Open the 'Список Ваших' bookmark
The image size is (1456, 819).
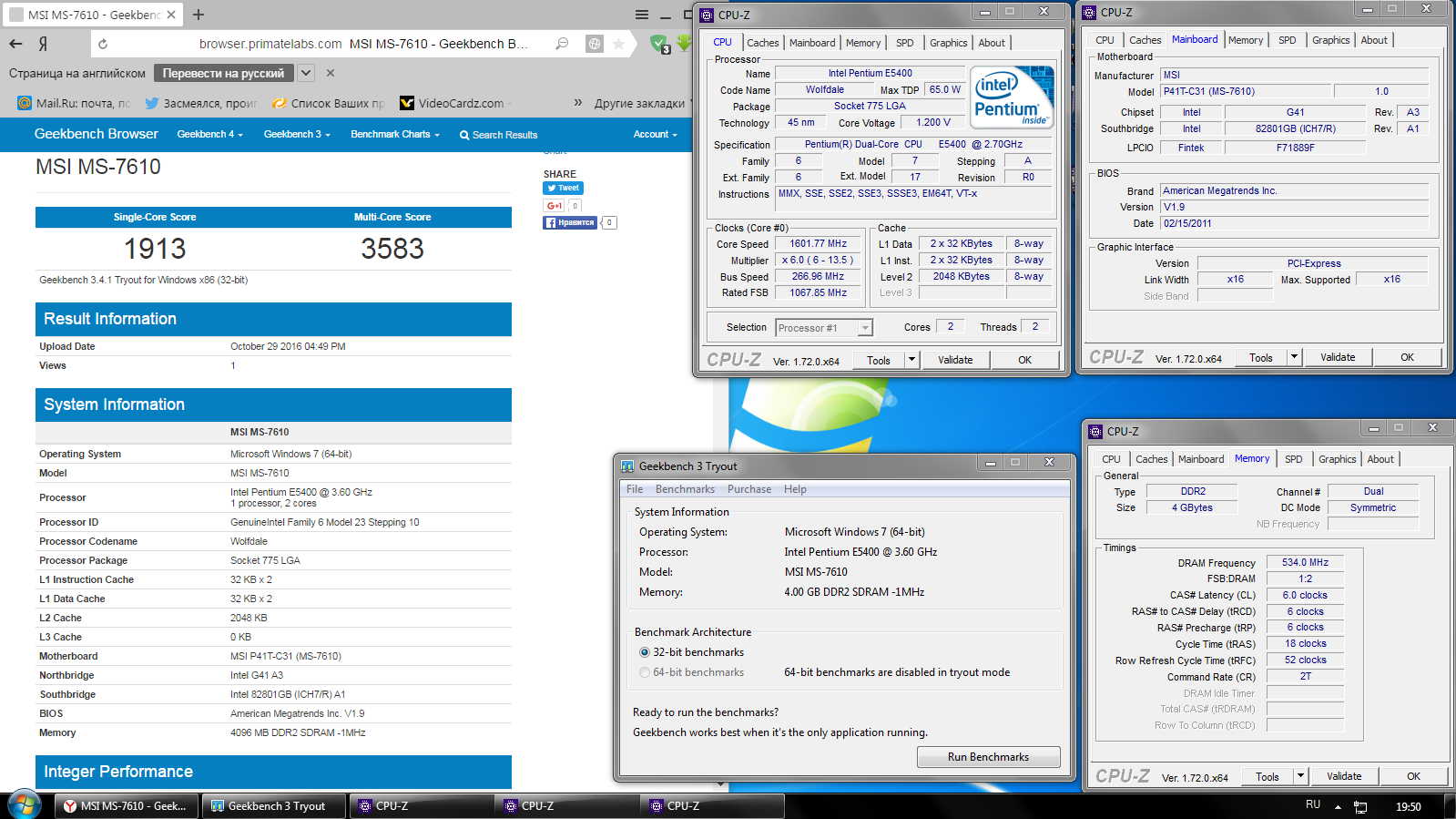pyautogui.click(x=329, y=103)
